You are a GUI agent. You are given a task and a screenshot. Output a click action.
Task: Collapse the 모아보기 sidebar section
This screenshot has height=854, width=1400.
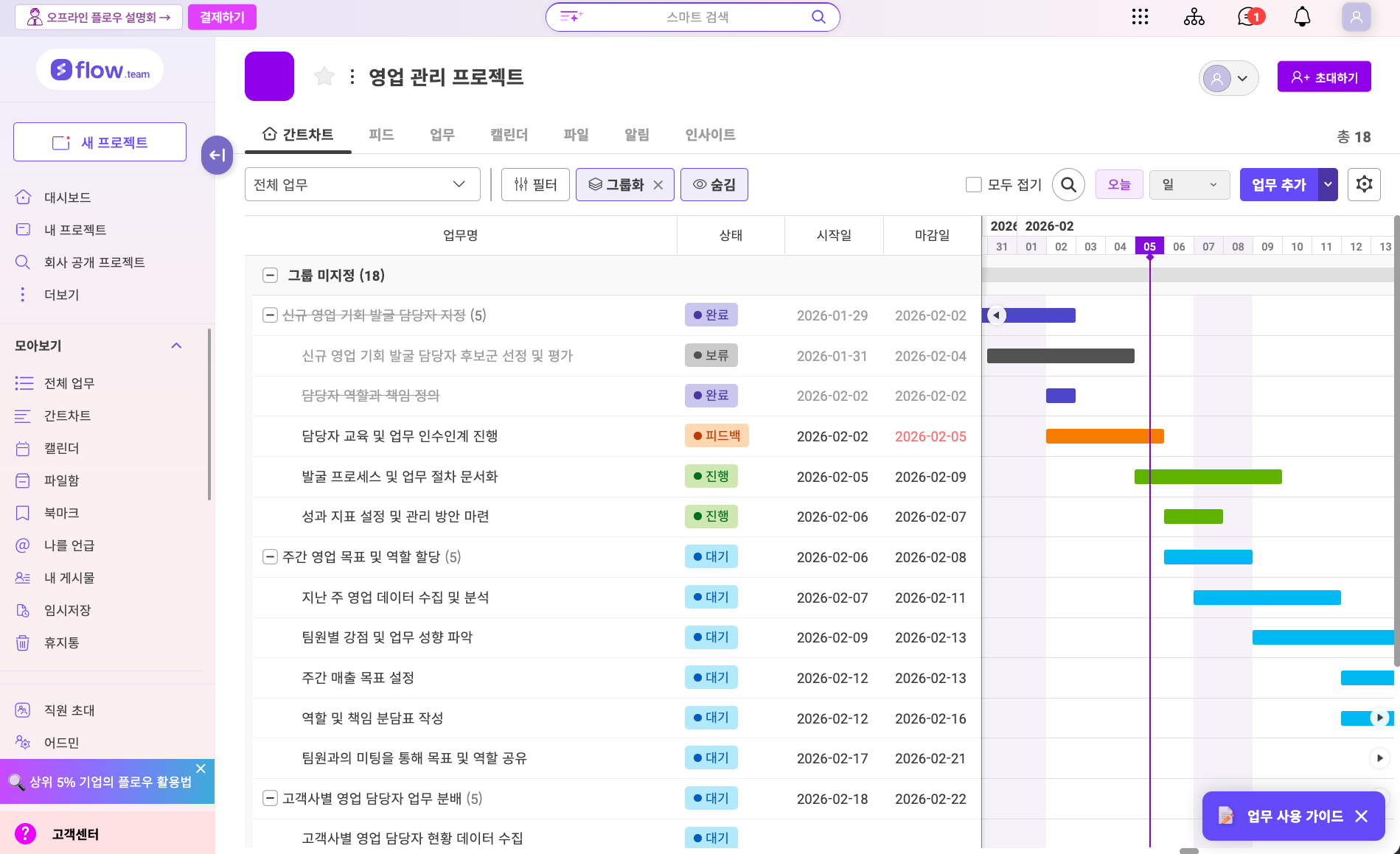click(x=176, y=346)
